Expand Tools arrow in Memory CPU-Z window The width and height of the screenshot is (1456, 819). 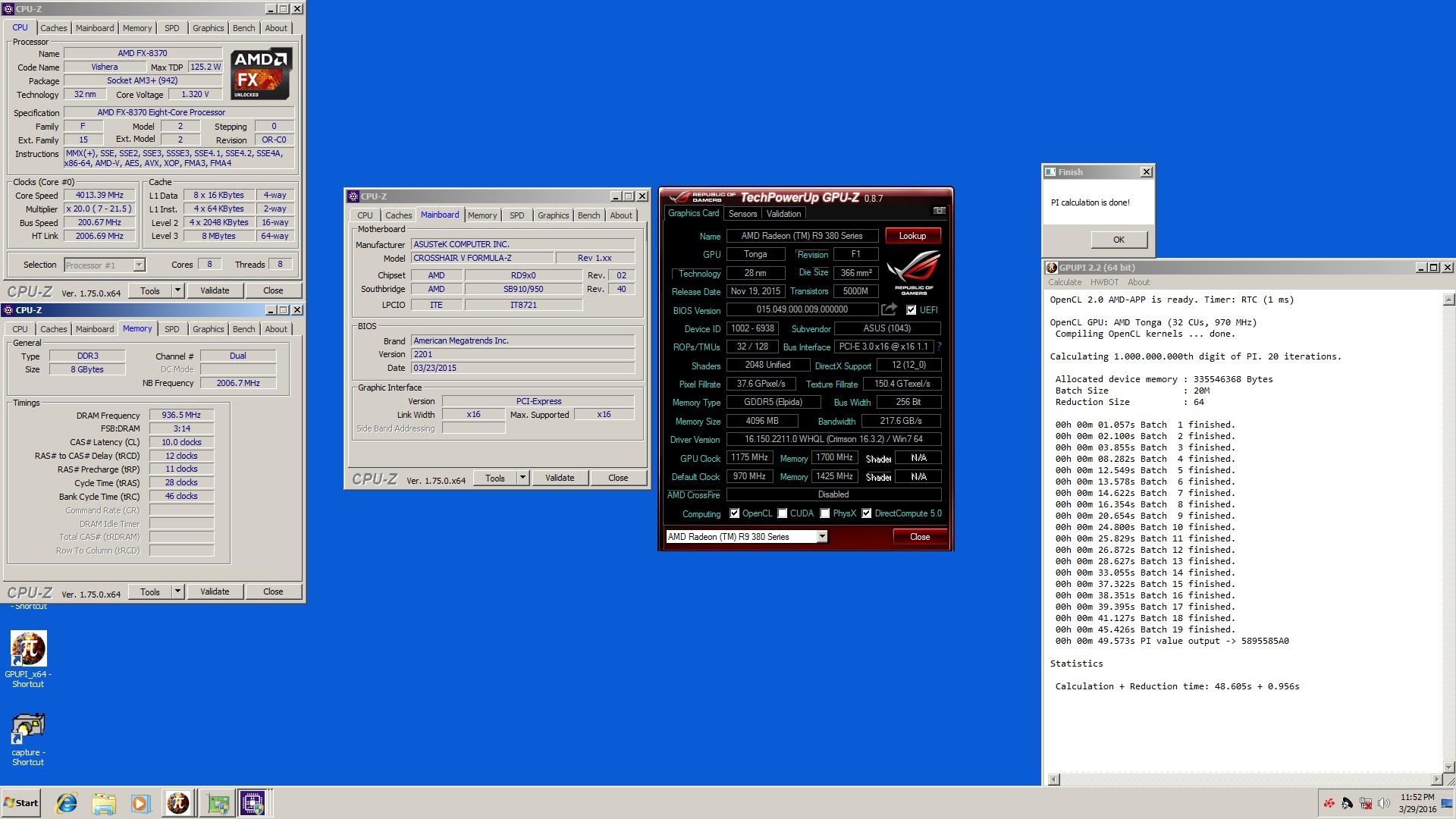tap(177, 591)
